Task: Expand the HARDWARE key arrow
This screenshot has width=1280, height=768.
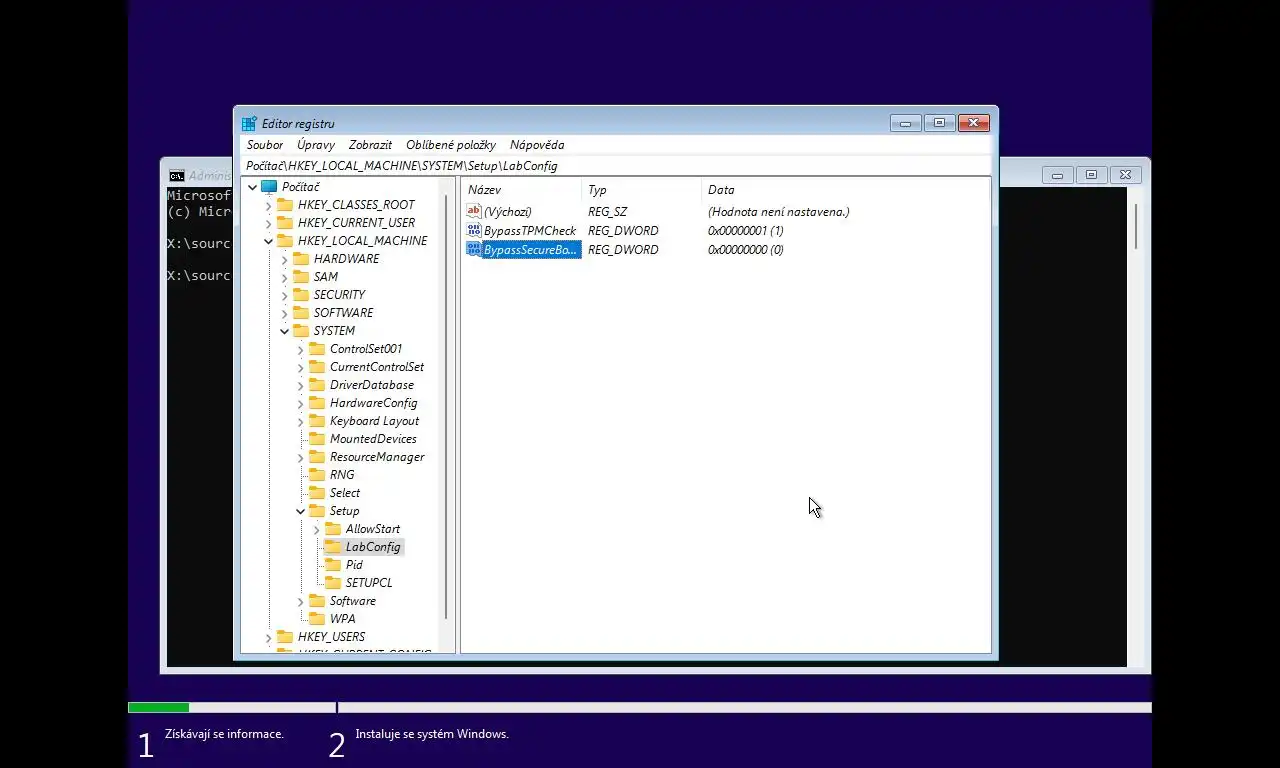Action: [285, 259]
